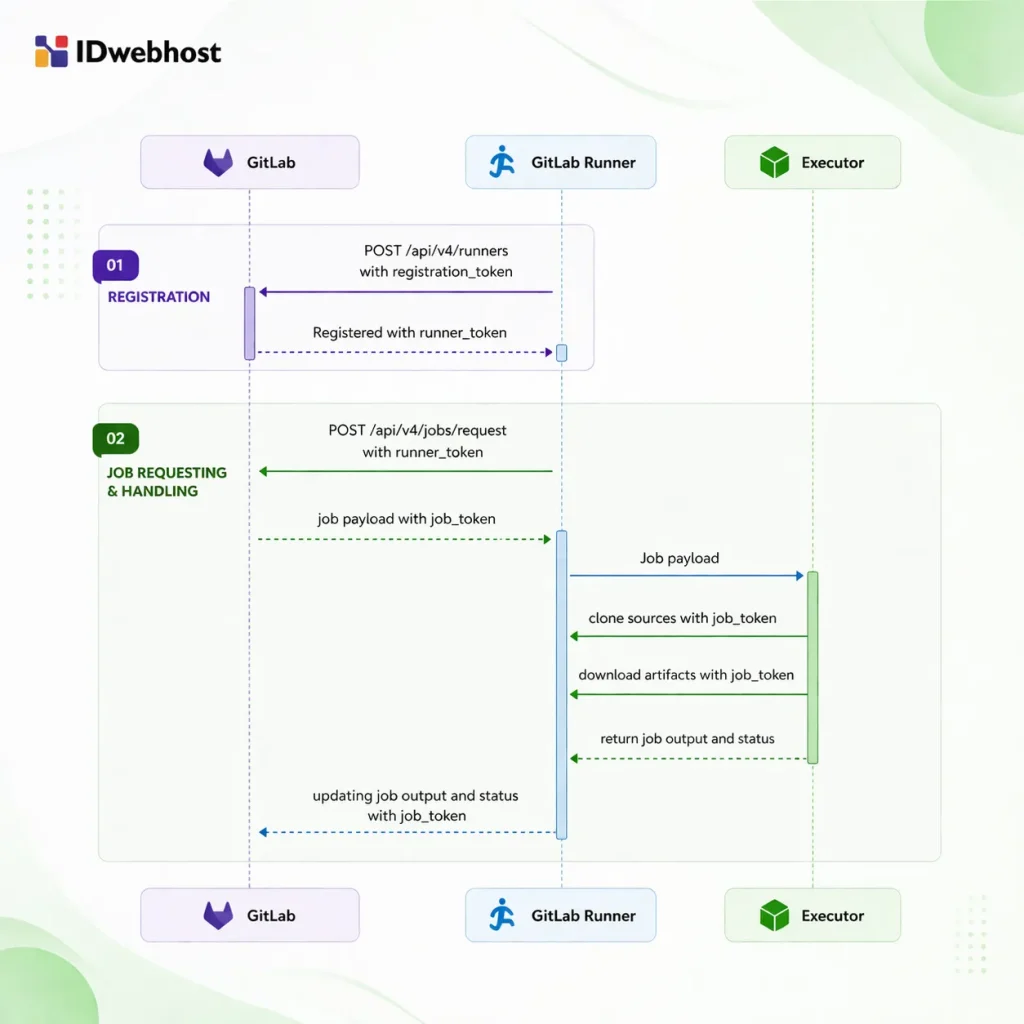The width and height of the screenshot is (1024, 1024).
Task: Select the top GitLab label
Action: point(271,163)
